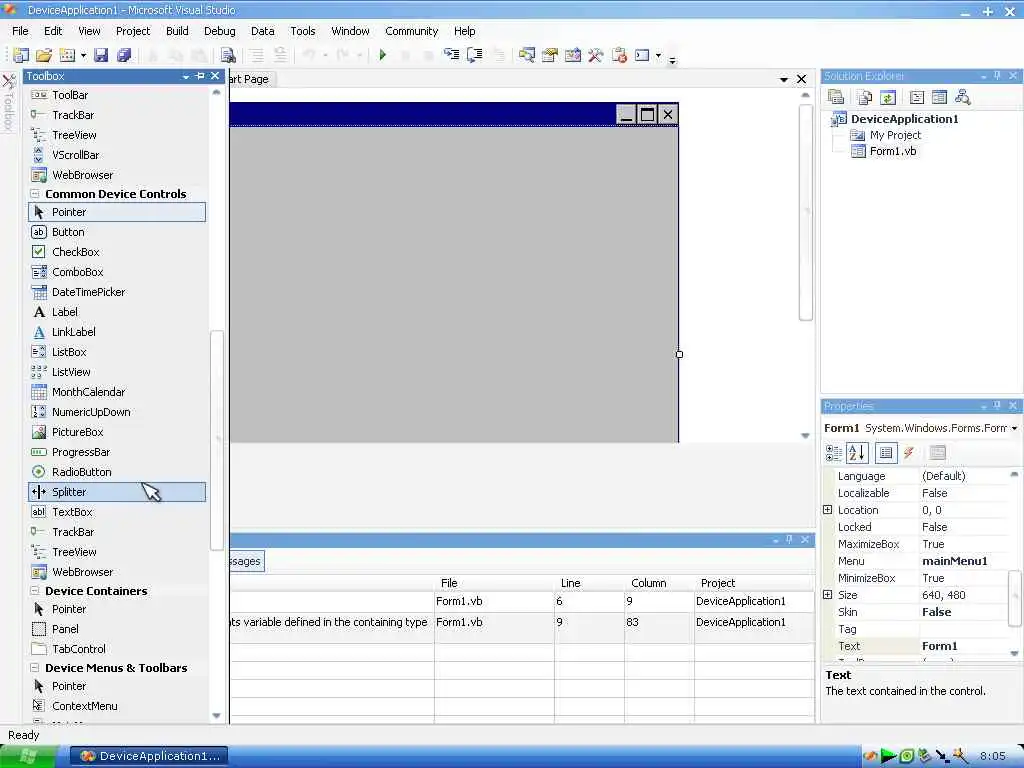
Task: Click the Toolbox scroll-down arrow
Action: point(216,716)
